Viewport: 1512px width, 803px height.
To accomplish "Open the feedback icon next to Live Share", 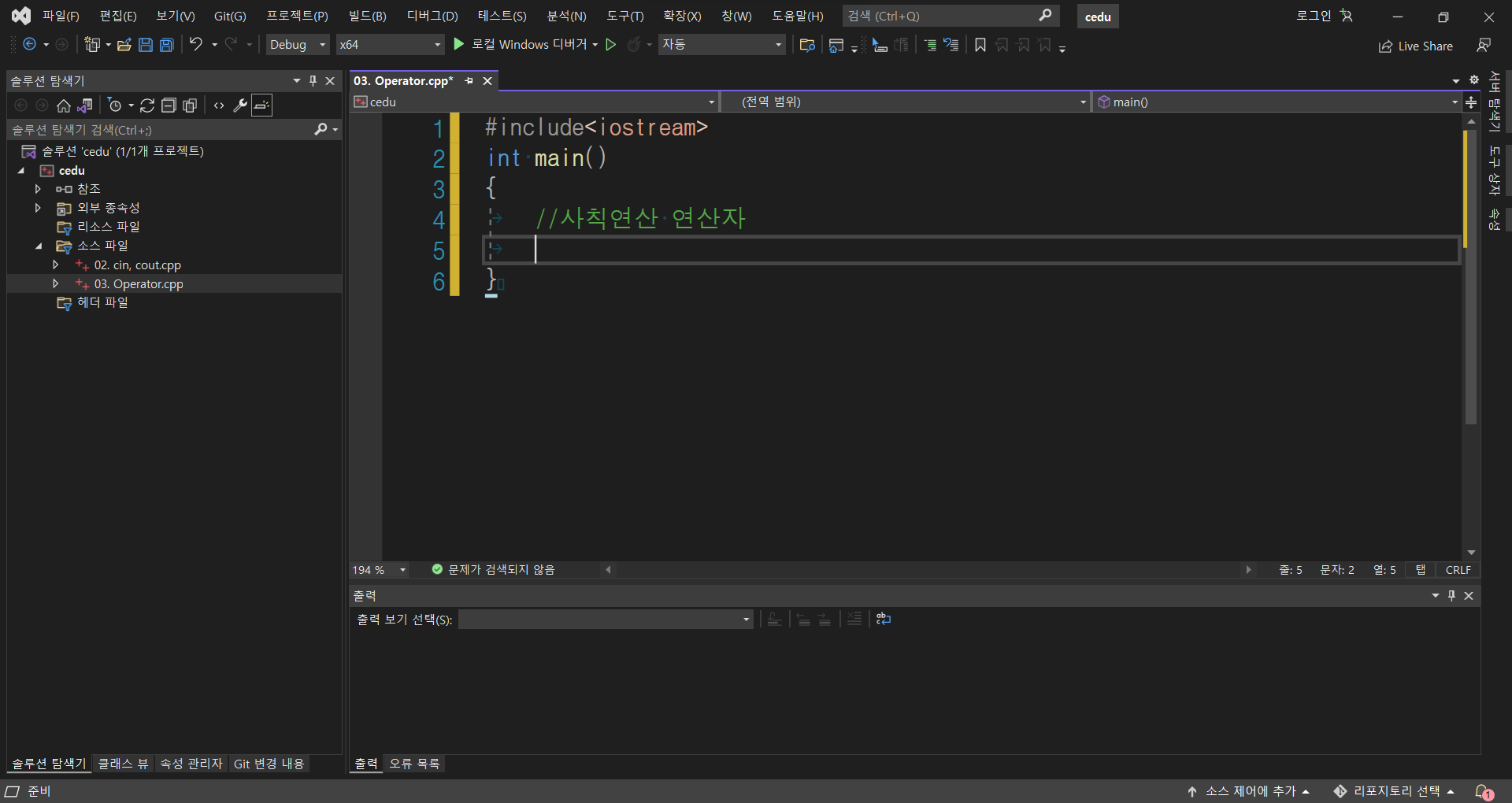I will (1484, 46).
